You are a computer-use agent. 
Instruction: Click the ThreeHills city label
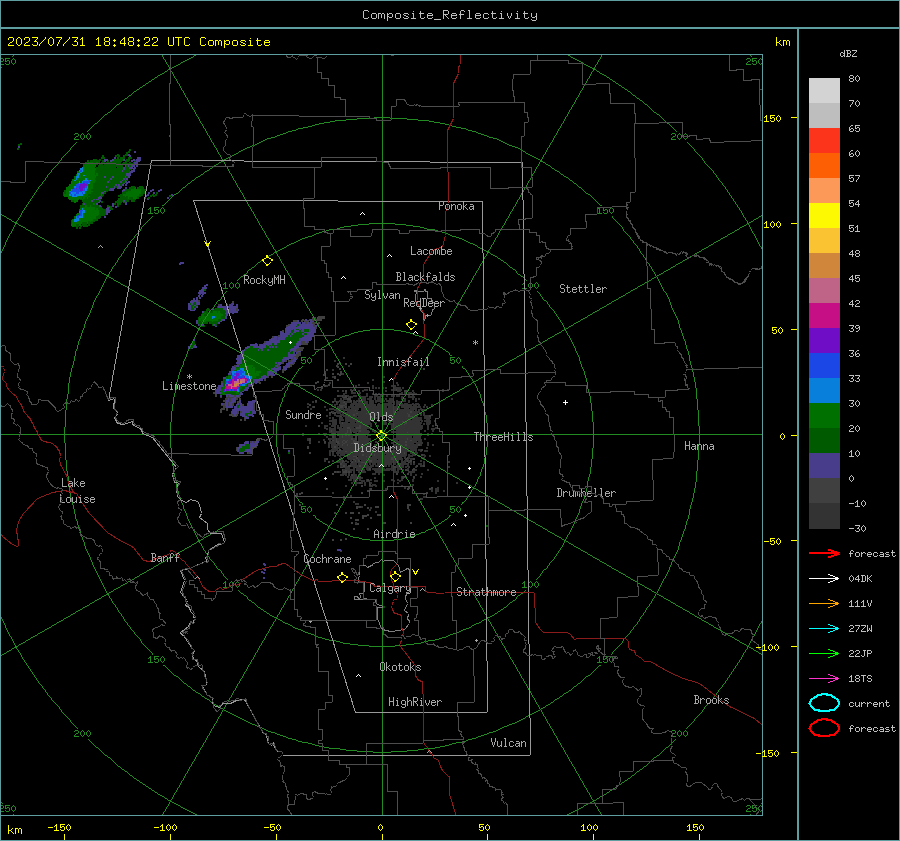(503, 437)
